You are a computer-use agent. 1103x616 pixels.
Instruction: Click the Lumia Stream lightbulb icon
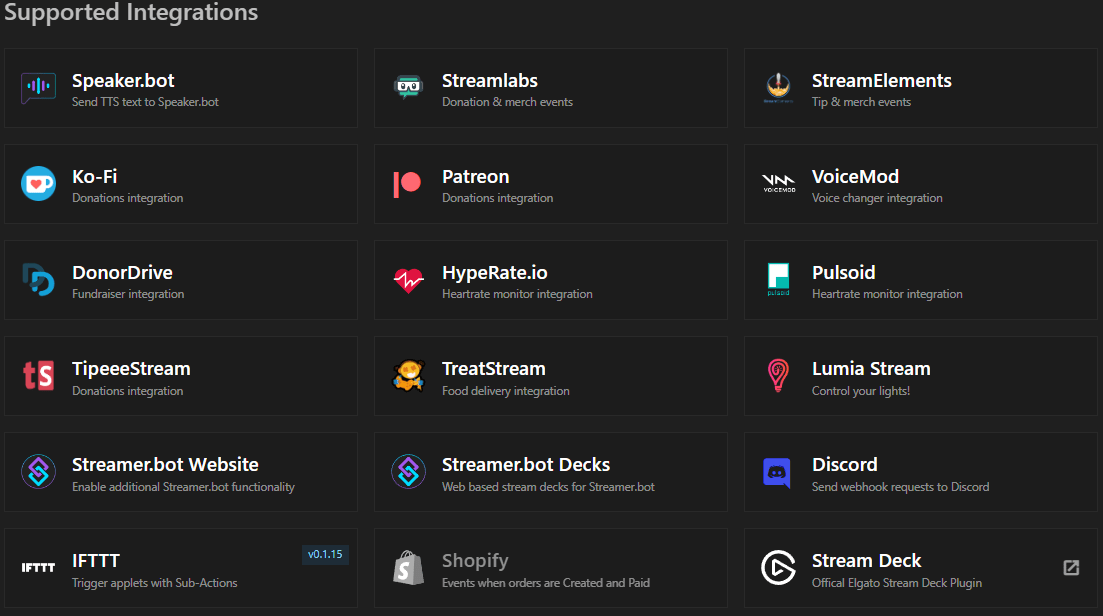tap(778, 376)
